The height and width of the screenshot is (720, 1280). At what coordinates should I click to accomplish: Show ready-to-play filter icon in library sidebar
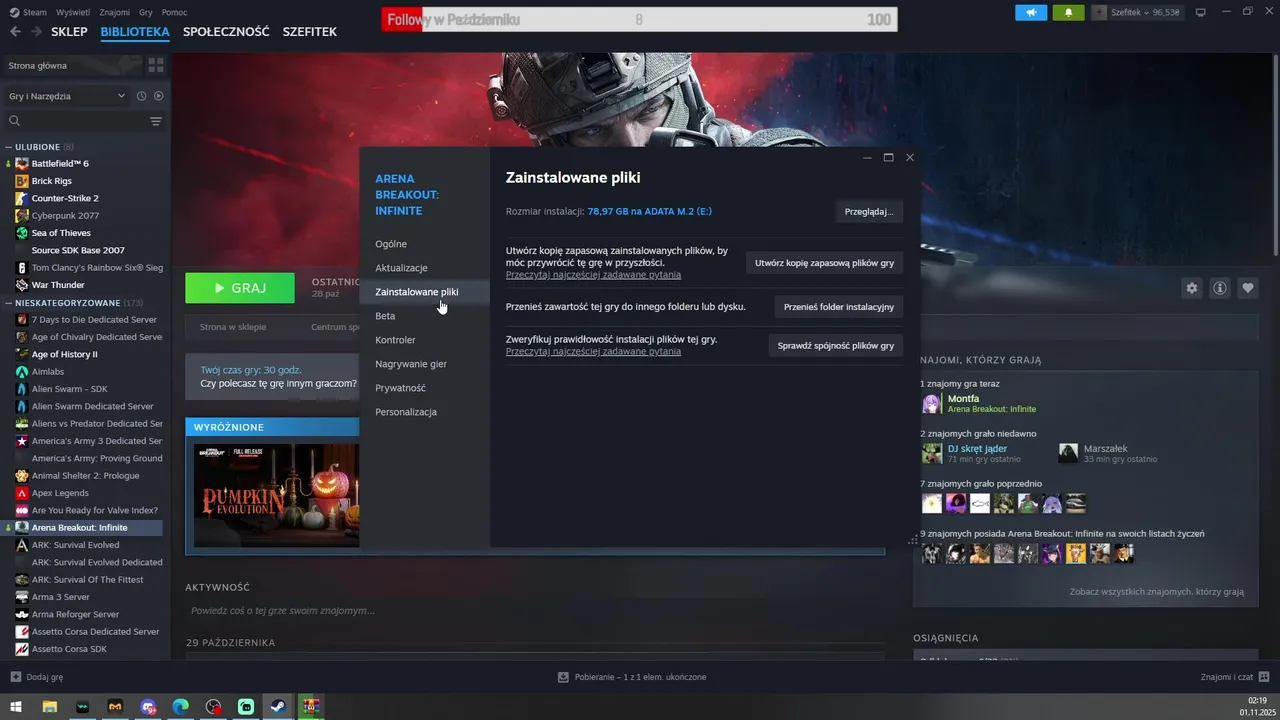tap(158, 96)
